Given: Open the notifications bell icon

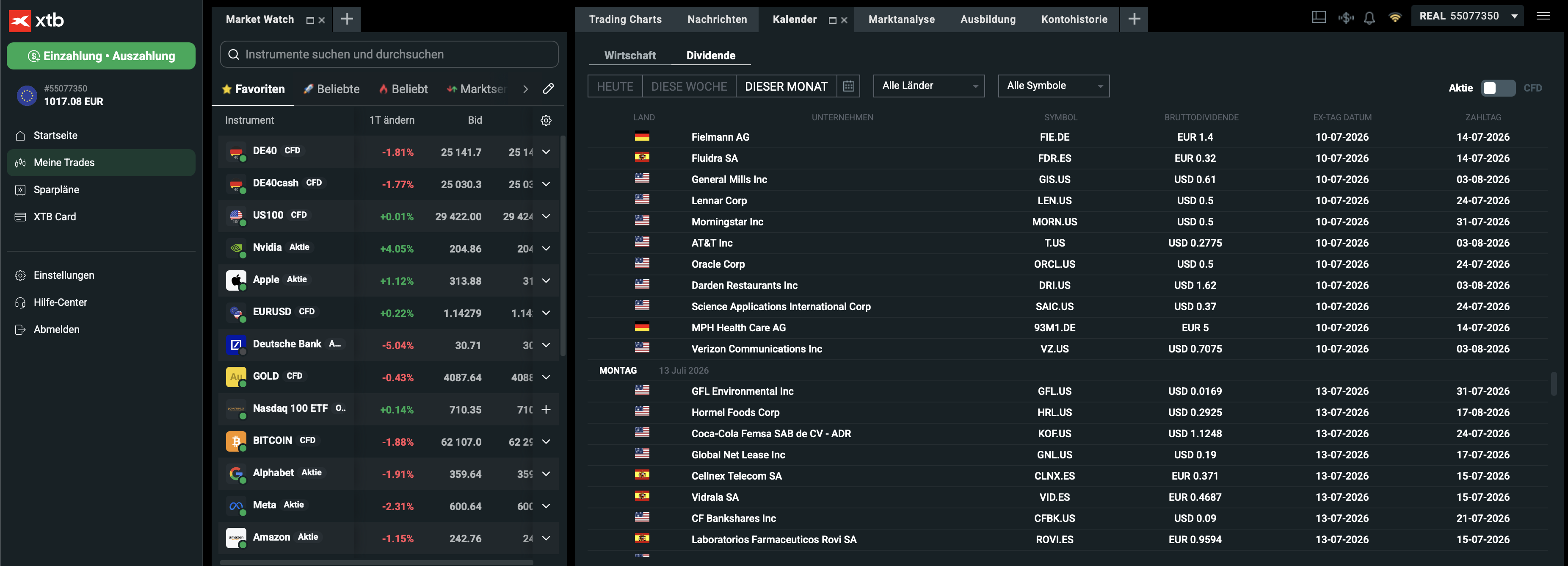Looking at the screenshot, I should coord(1369,18).
